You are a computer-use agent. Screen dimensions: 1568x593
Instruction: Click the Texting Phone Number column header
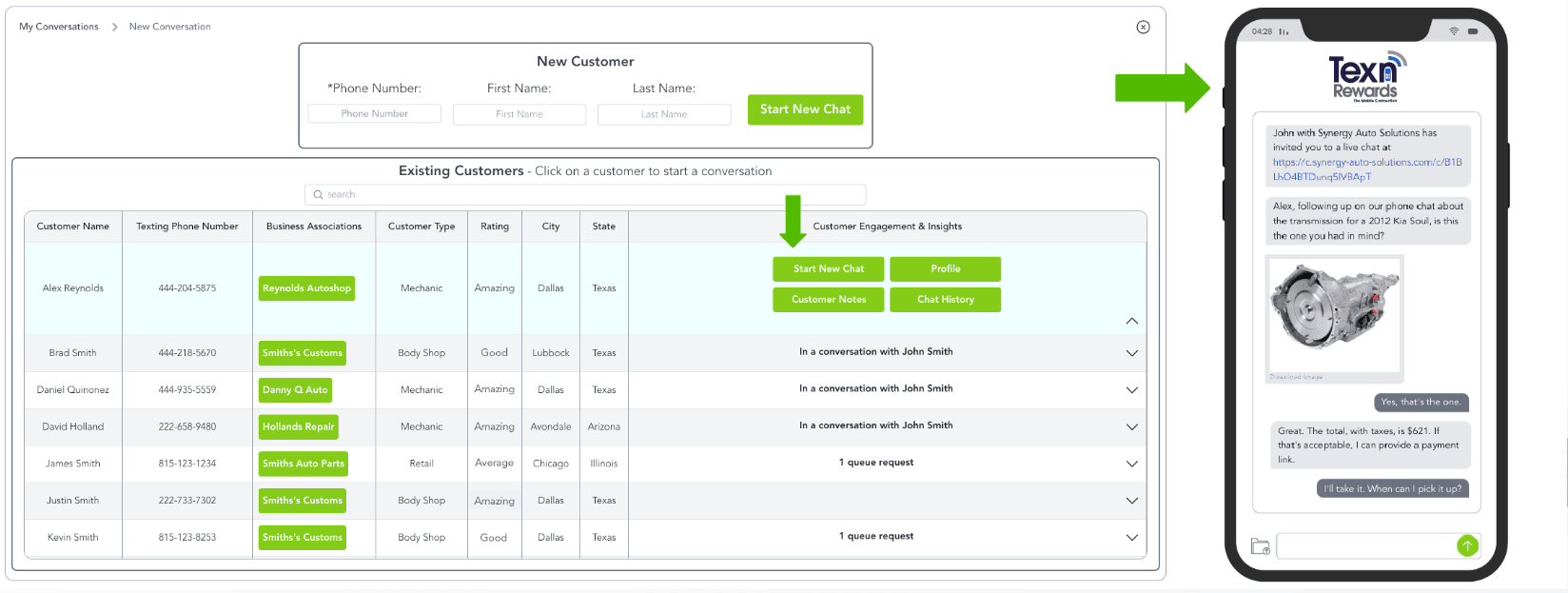click(187, 227)
